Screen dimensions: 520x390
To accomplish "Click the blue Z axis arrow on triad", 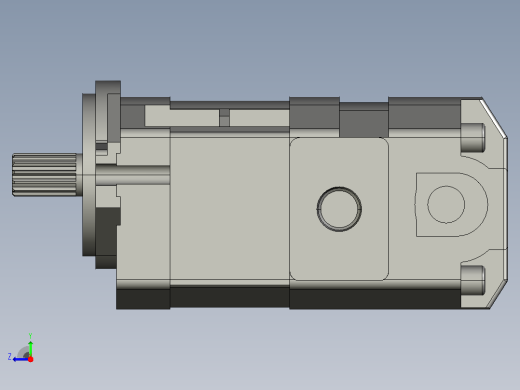I will 20,359.
